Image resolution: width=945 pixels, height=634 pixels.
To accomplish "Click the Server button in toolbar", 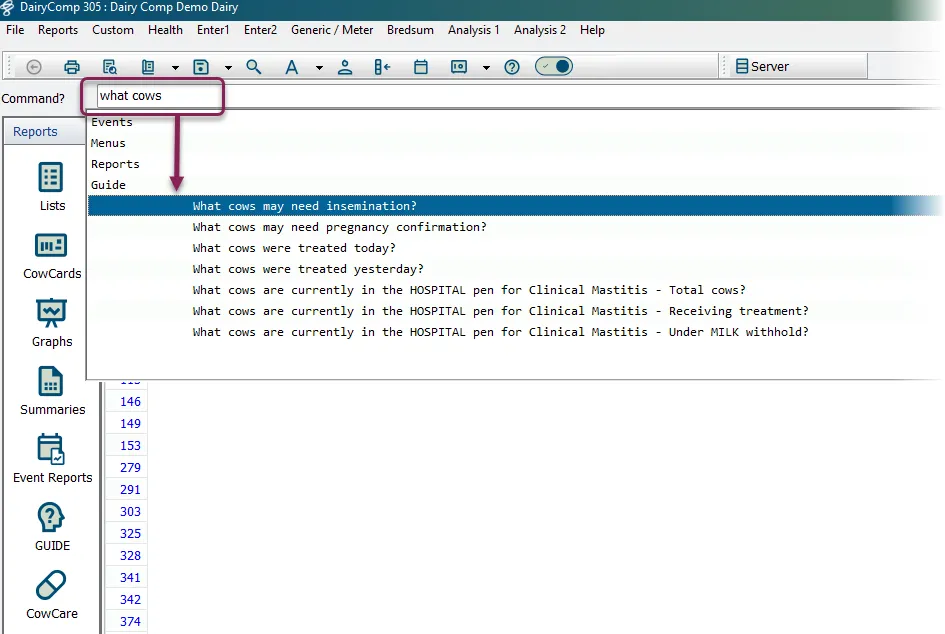I will [762, 66].
